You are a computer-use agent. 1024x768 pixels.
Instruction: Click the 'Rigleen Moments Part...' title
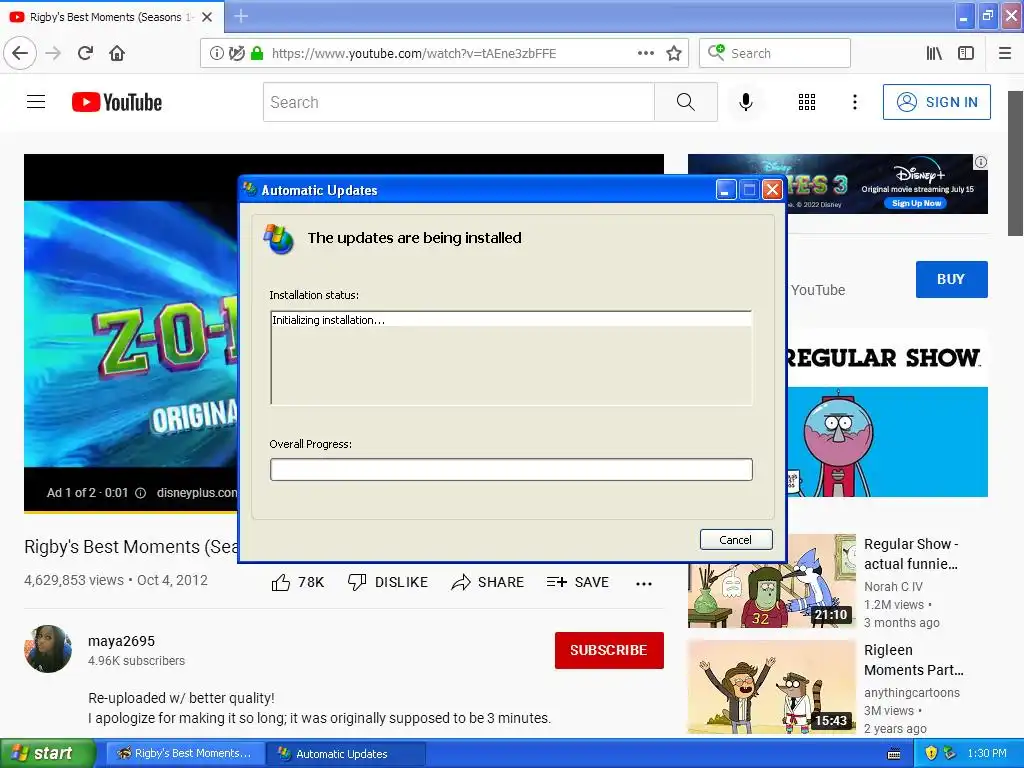tap(914, 660)
